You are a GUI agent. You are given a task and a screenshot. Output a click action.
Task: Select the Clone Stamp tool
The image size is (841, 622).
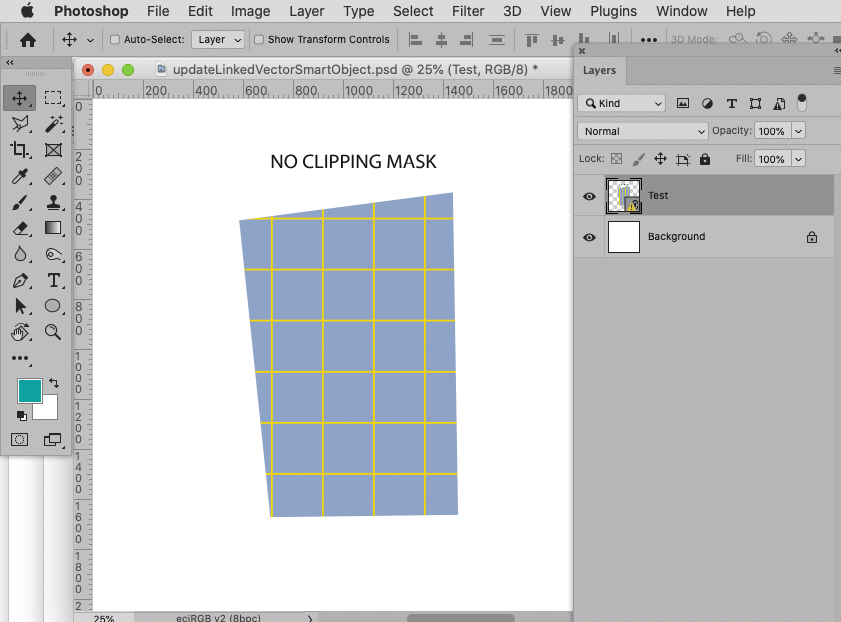click(x=53, y=202)
